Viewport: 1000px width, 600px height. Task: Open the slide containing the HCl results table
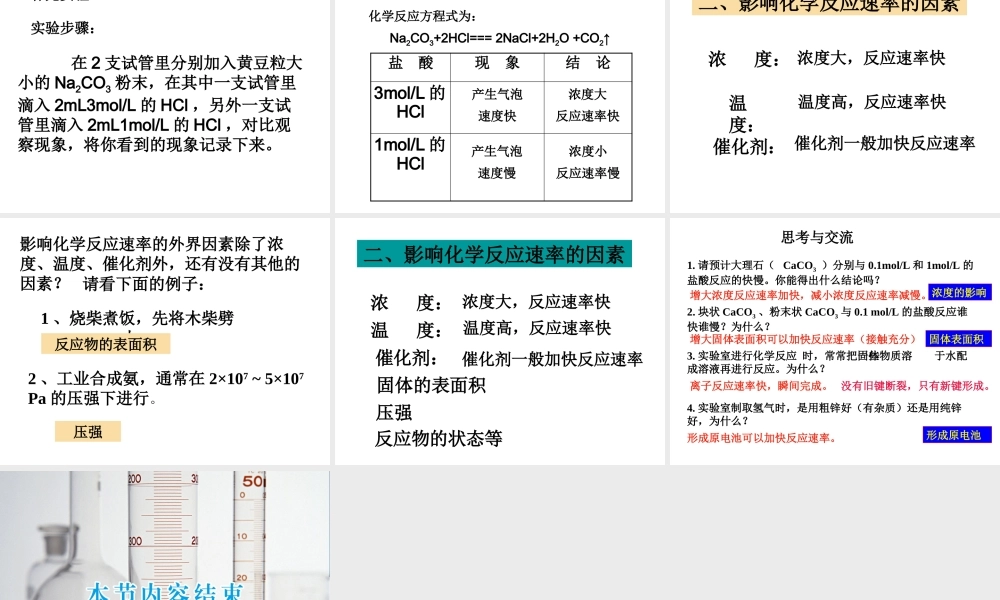tap(500, 106)
